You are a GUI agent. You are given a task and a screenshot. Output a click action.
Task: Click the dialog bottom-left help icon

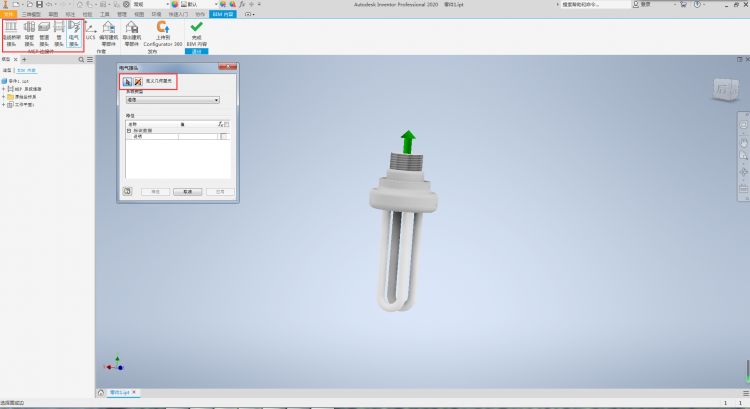127,191
